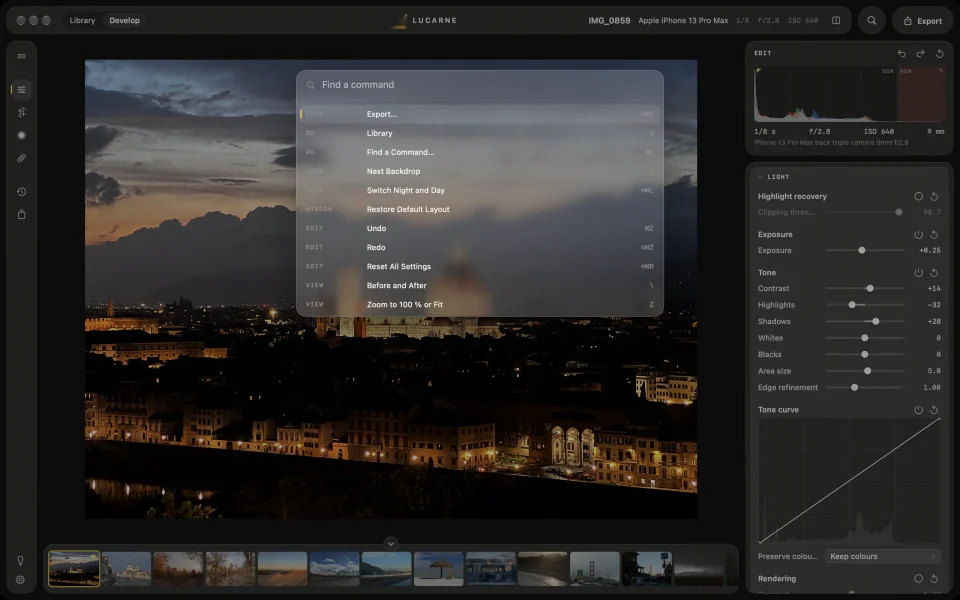Choose Switch Night and Day command
This screenshot has width=960, height=600.
[479, 190]
